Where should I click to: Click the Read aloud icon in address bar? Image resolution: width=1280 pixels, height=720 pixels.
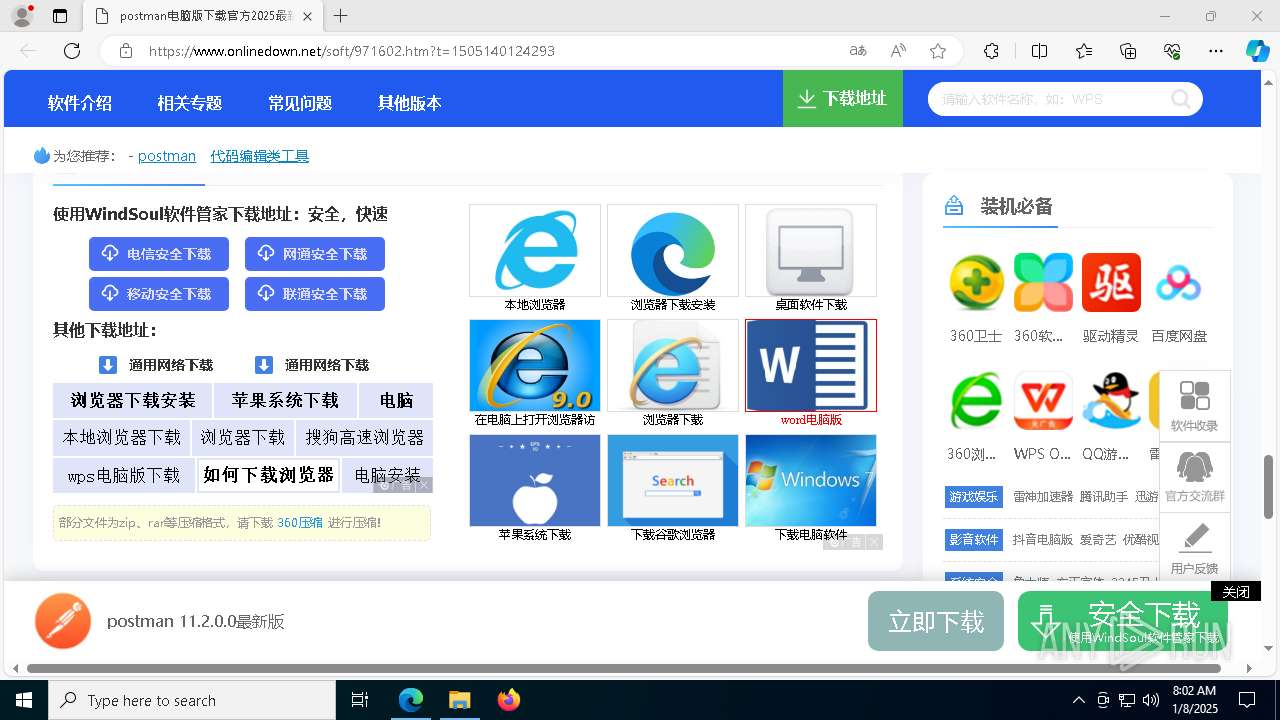pyautogui.click(x=898, y=51)
